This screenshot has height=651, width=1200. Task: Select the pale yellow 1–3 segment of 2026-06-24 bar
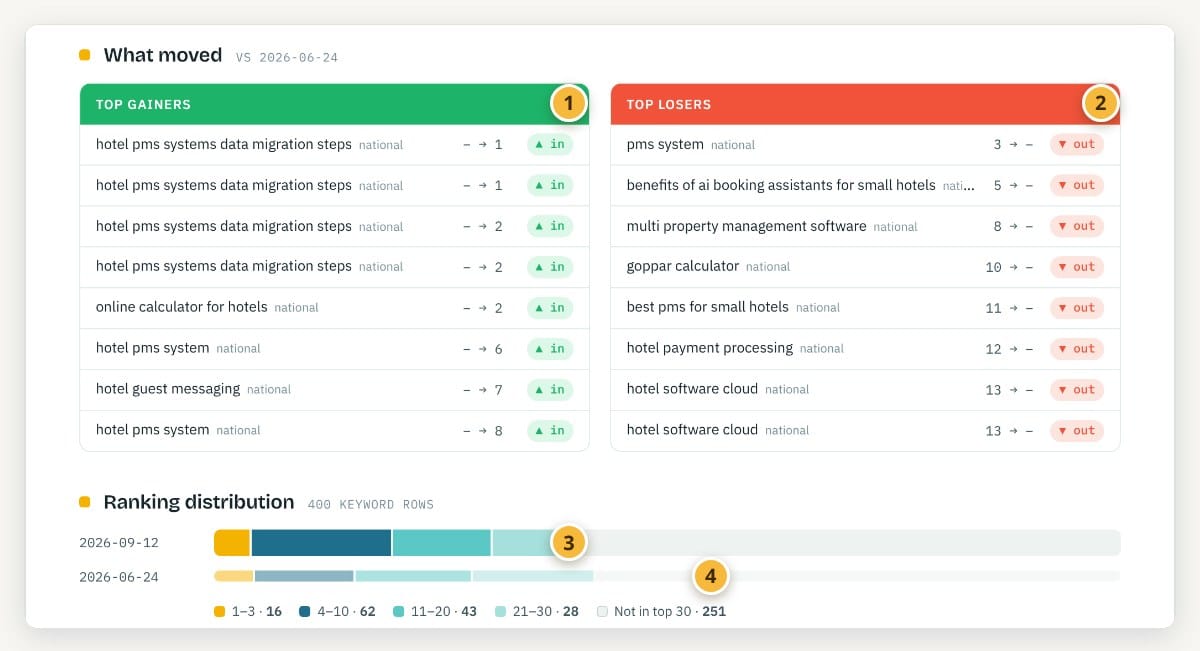click(234, 576)
